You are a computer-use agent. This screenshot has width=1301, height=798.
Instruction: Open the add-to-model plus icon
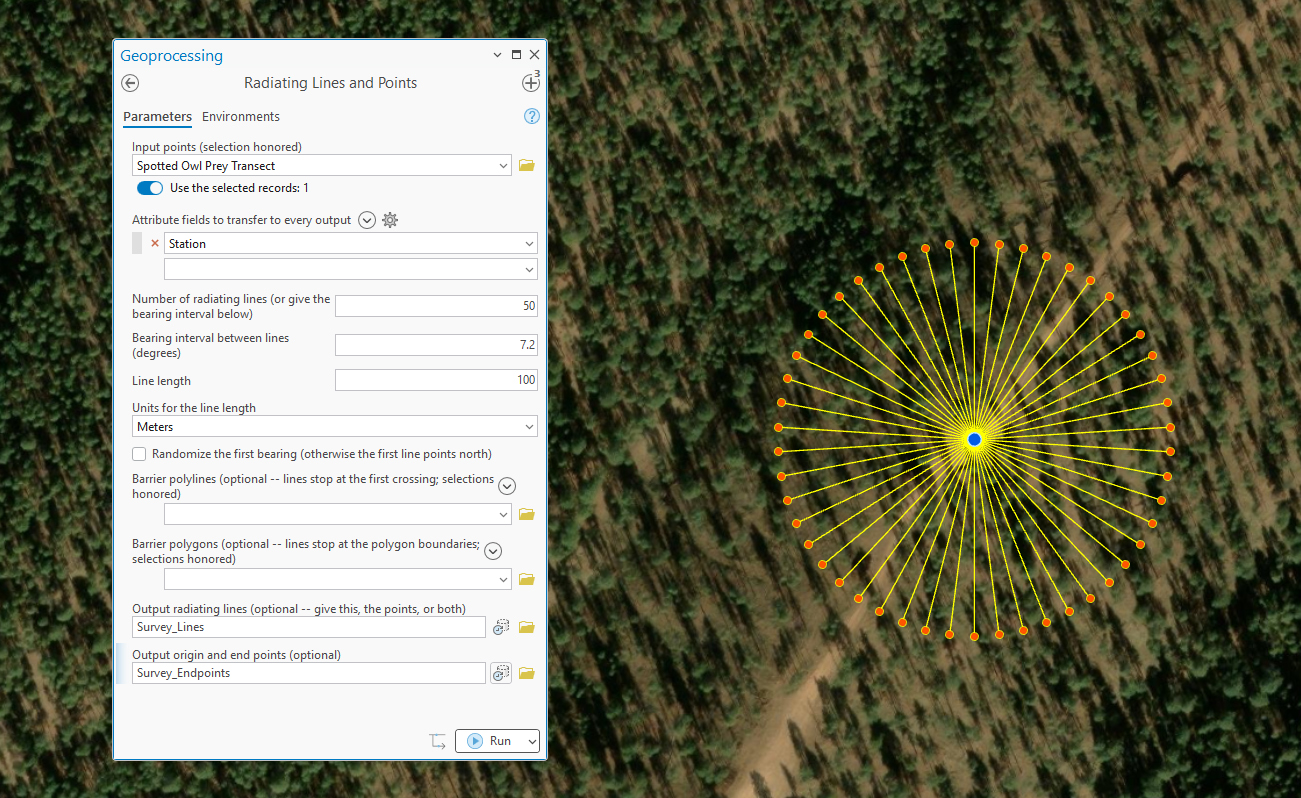530,84
